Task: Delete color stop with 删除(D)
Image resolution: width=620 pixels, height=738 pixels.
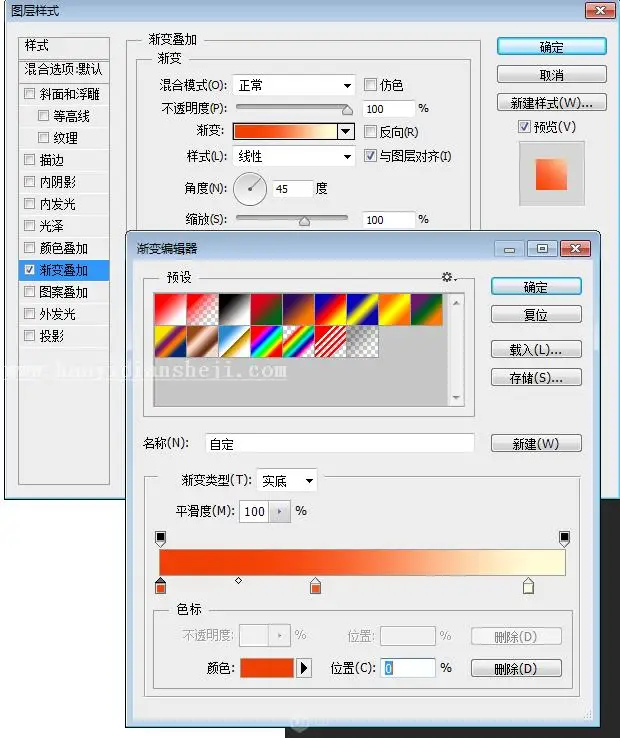Action: pos(516,668)
